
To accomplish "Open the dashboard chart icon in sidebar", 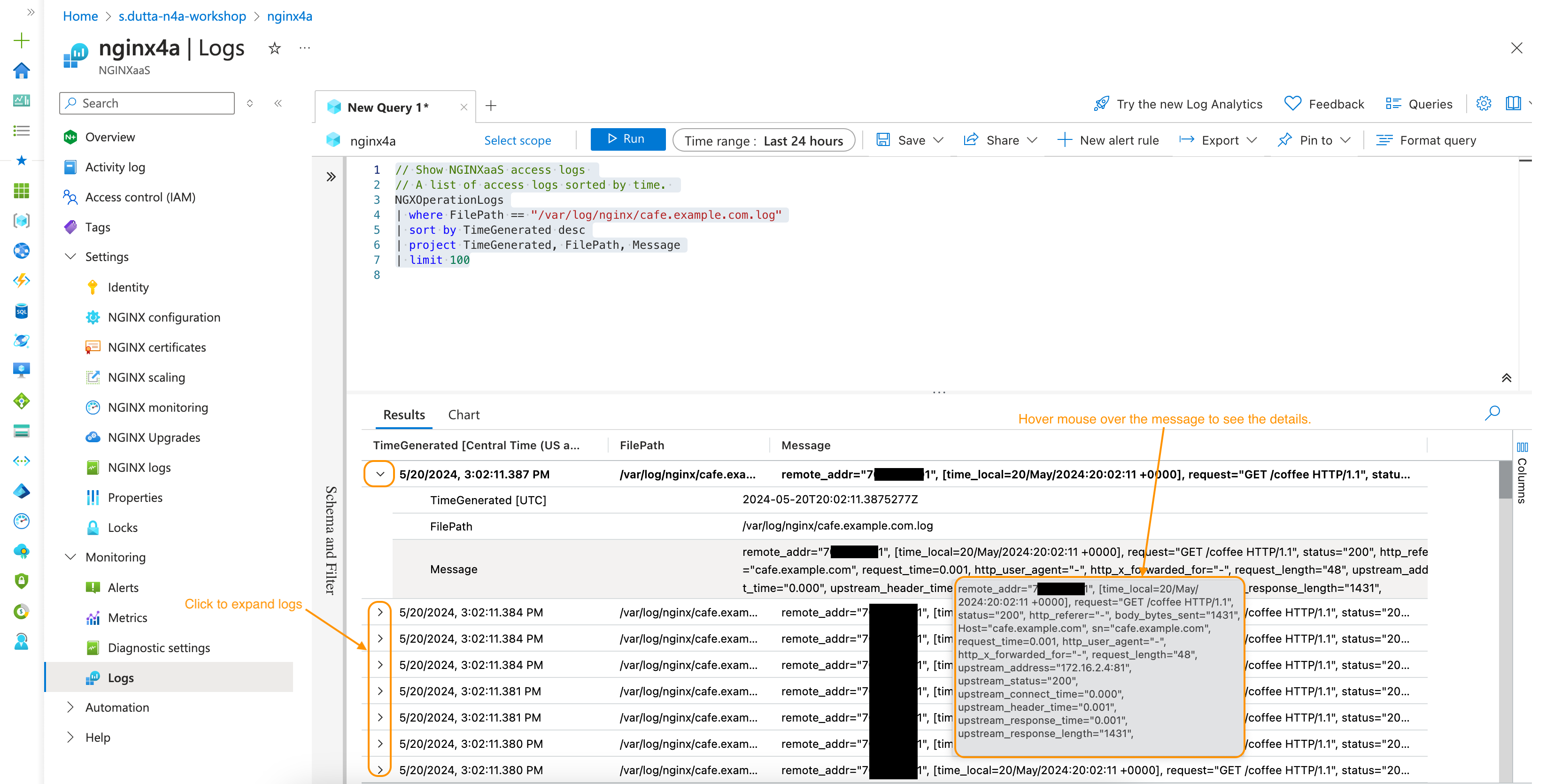I will (22, 101).
